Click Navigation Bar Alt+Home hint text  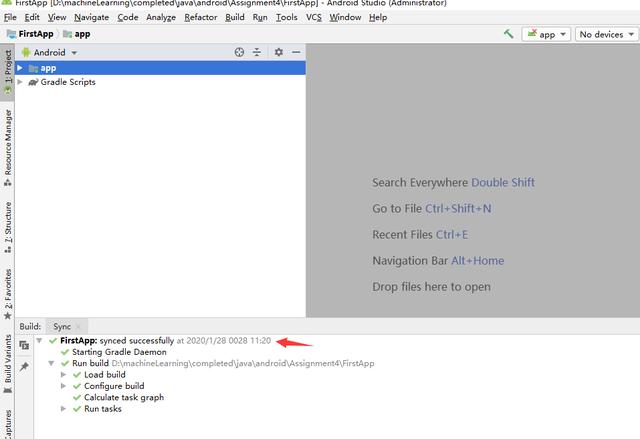[x=438, y=261]
